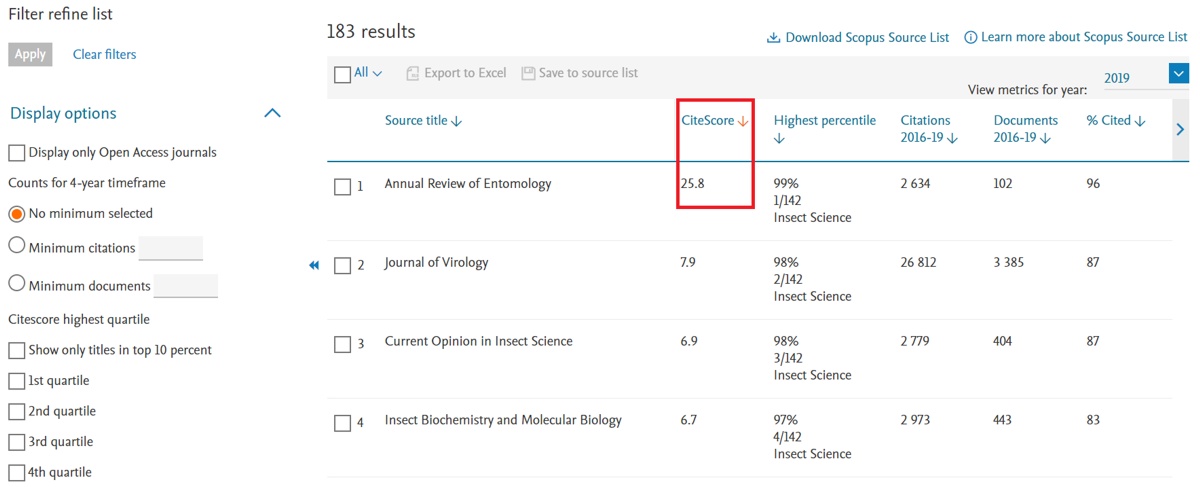Tick the checkbox for Journal of Virology
Viewport: 1200px width, 487px height.
342,265
